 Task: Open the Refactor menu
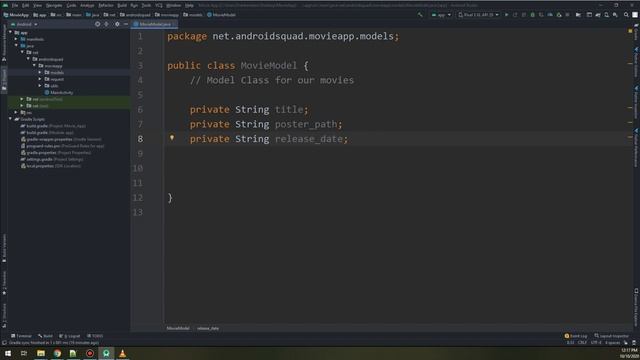point(106,5)
